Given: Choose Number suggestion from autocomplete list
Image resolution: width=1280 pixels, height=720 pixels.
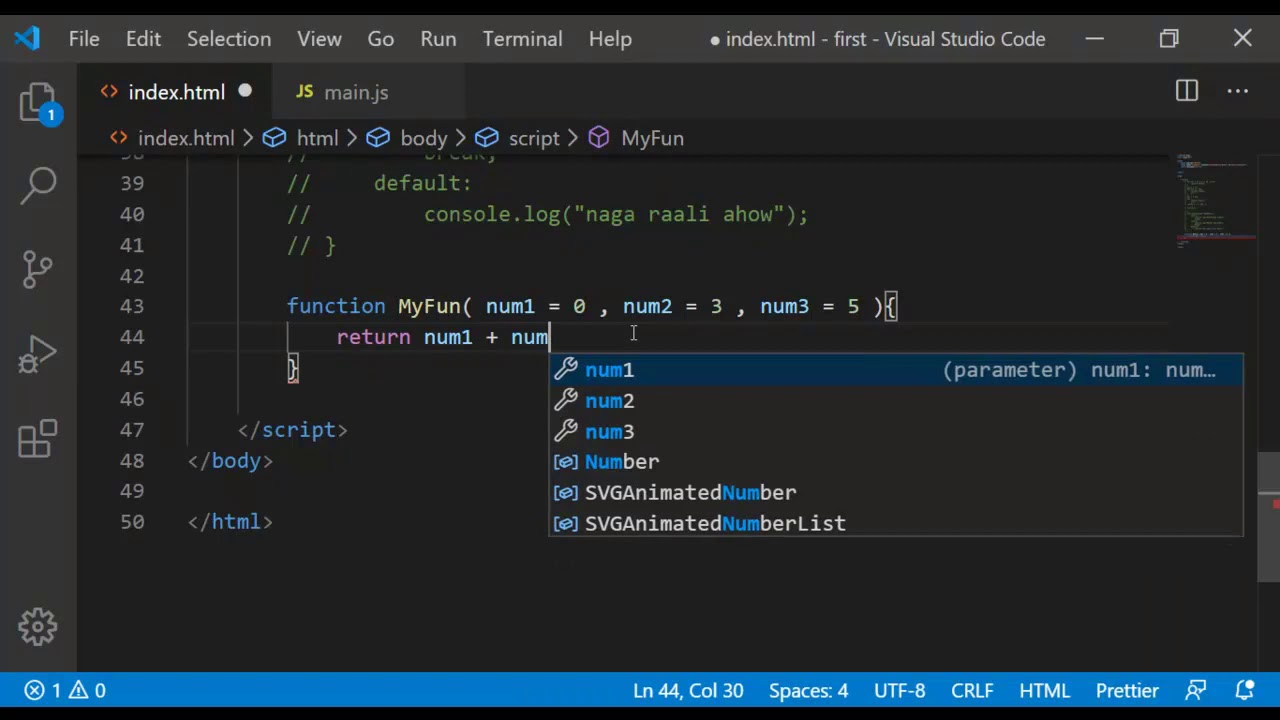Looking at the screenshot, I should point(896,462).
